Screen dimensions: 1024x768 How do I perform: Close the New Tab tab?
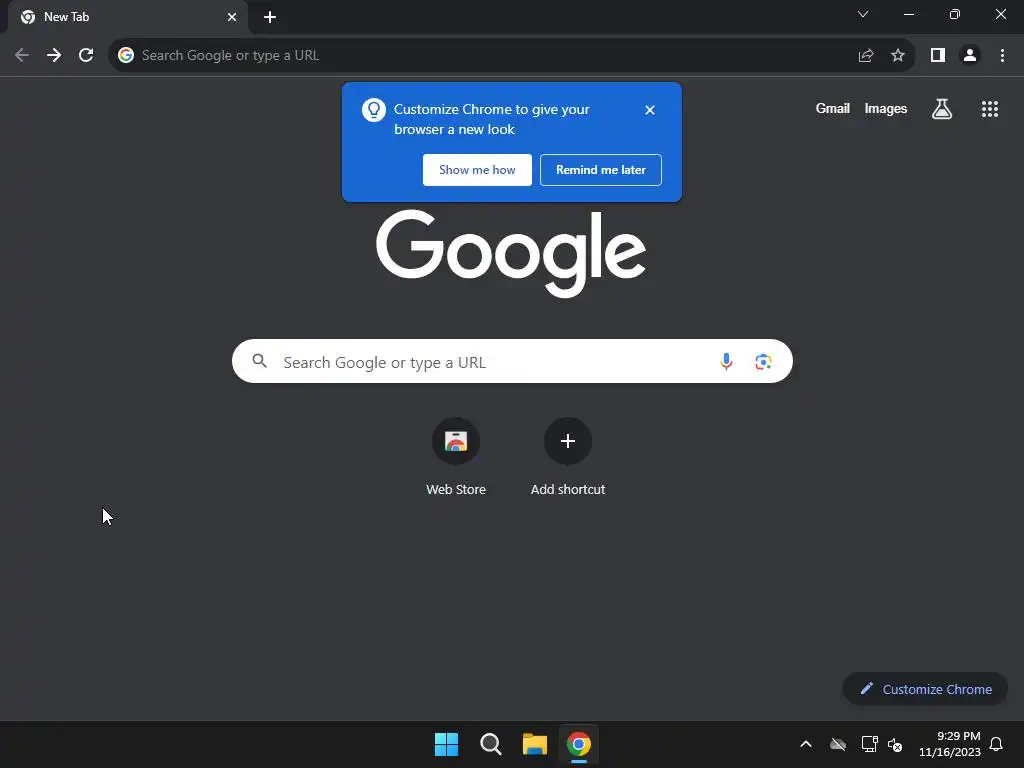tap(232, 17)
